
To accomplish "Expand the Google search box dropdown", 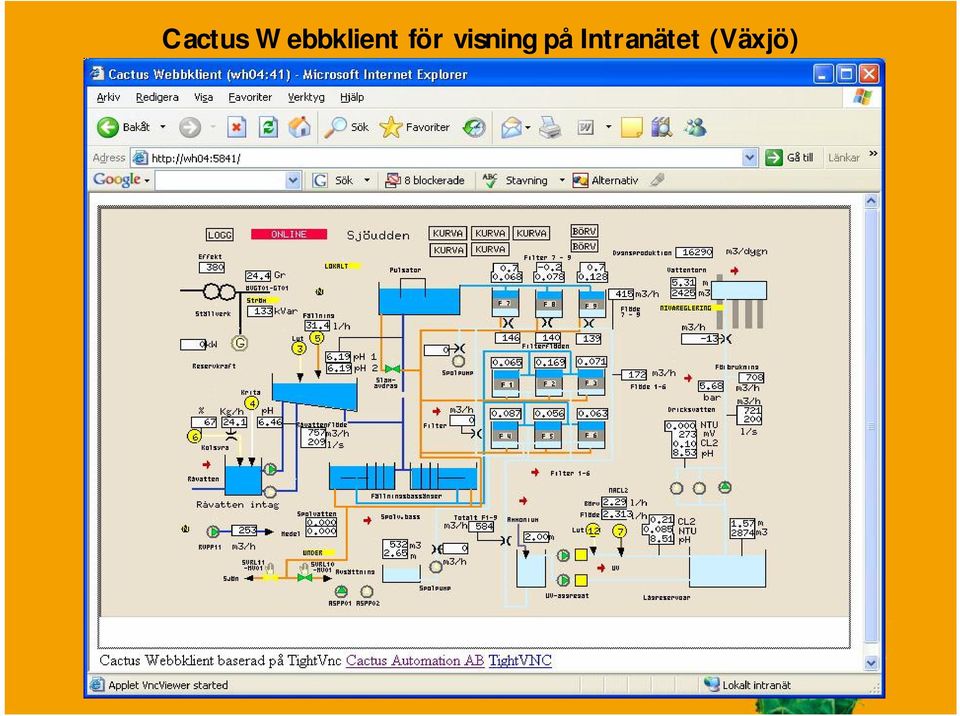I will (x=293, y=180).
